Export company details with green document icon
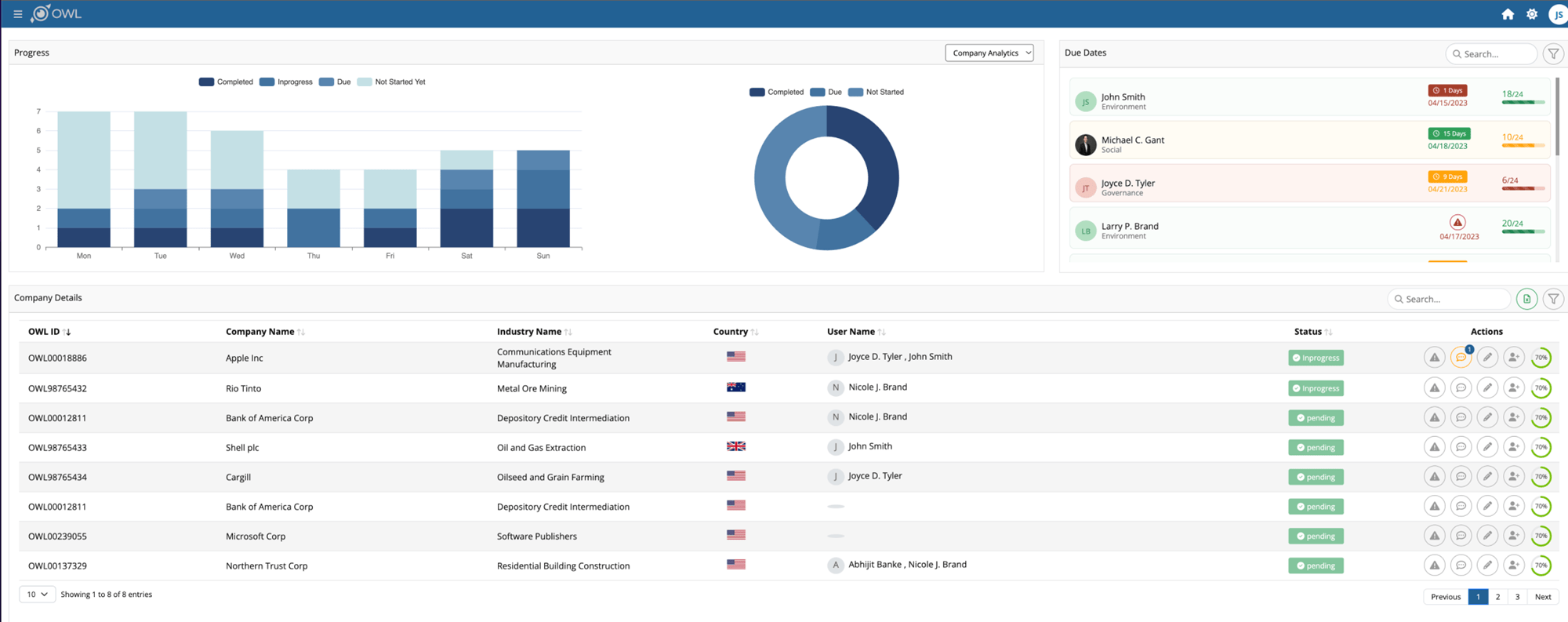The width and height of the screenshot is (1568, 622). point(1526,299)
